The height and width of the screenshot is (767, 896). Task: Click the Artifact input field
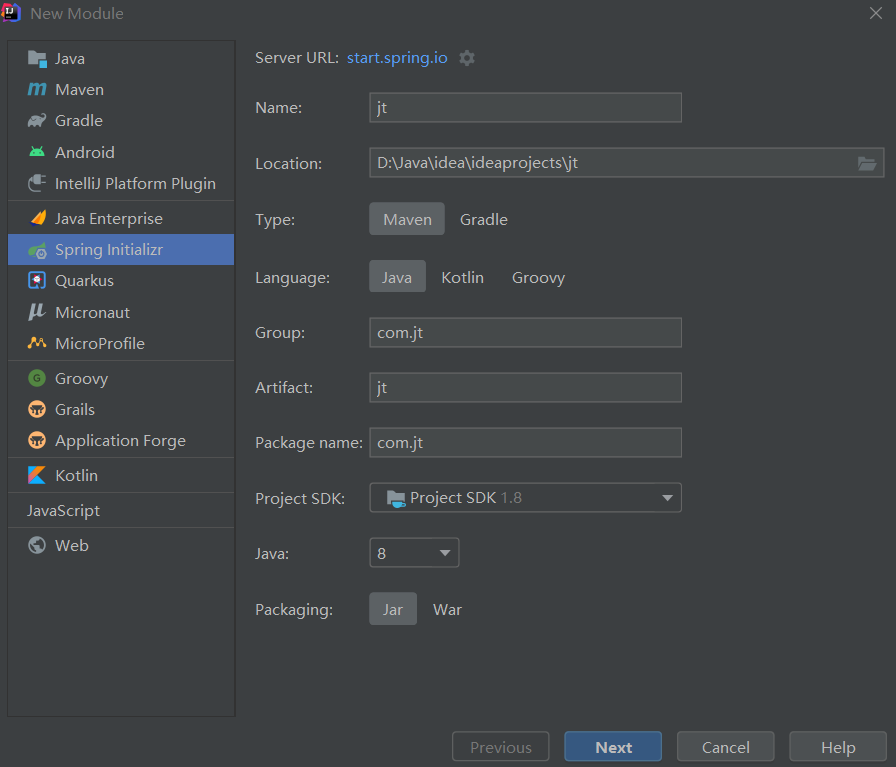click(525, 388)
